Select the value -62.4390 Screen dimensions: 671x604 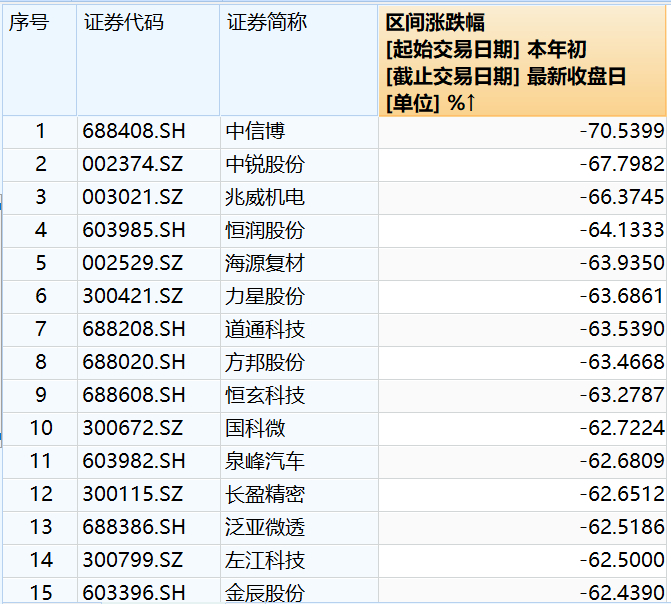[622, 592]
